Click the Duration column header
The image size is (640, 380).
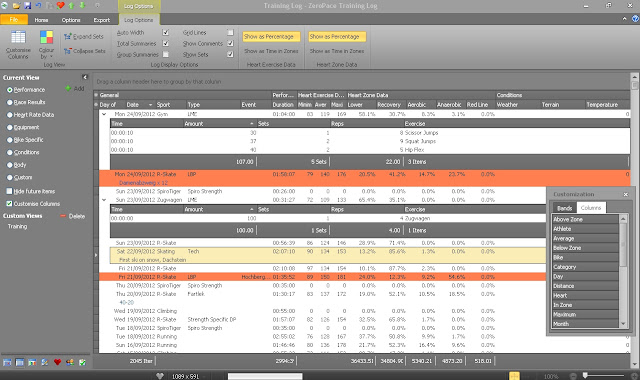click(283, 105)
